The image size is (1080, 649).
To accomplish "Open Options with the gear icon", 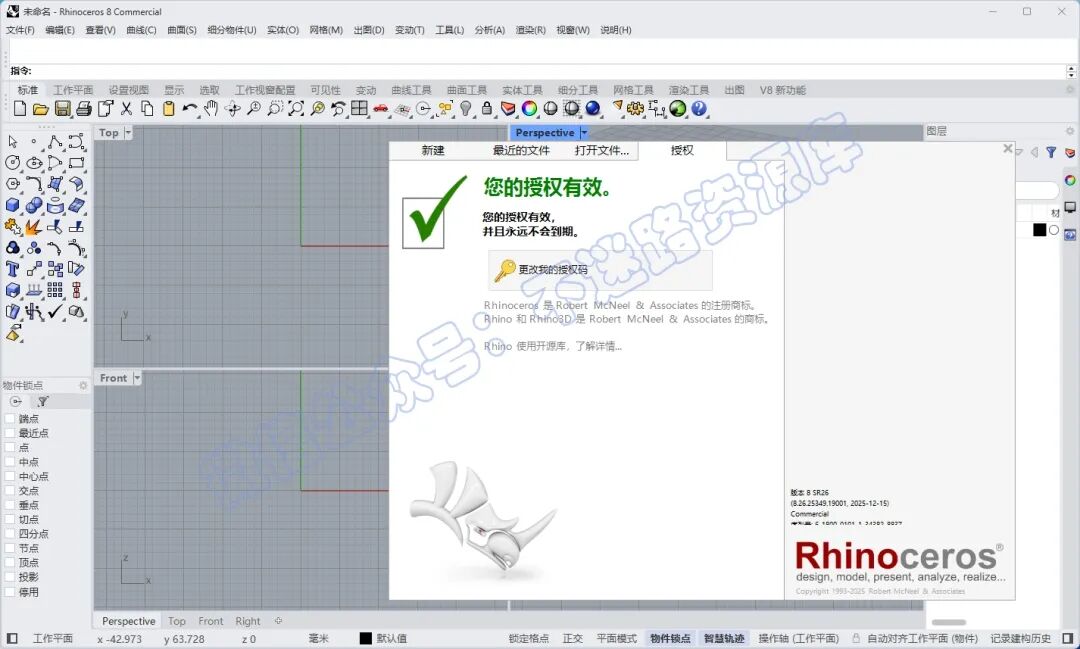I will 636,109.
